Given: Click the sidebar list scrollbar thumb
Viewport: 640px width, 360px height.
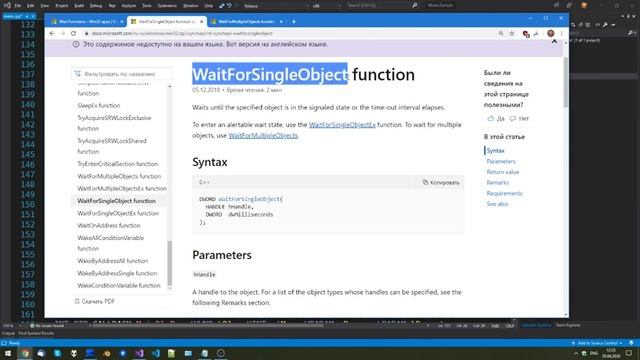Looking at the screenshot, I should (x=170, y=263).
